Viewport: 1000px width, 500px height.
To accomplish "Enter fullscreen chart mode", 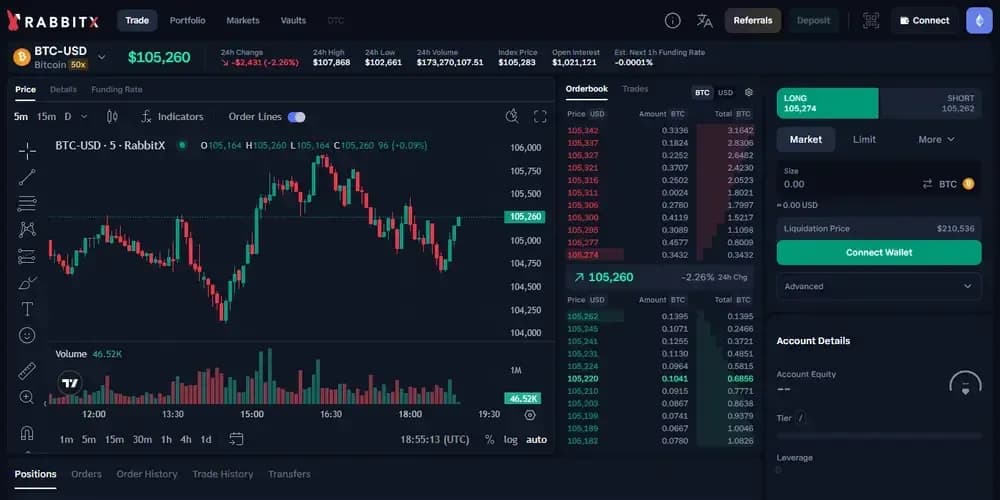I will 540,116.
